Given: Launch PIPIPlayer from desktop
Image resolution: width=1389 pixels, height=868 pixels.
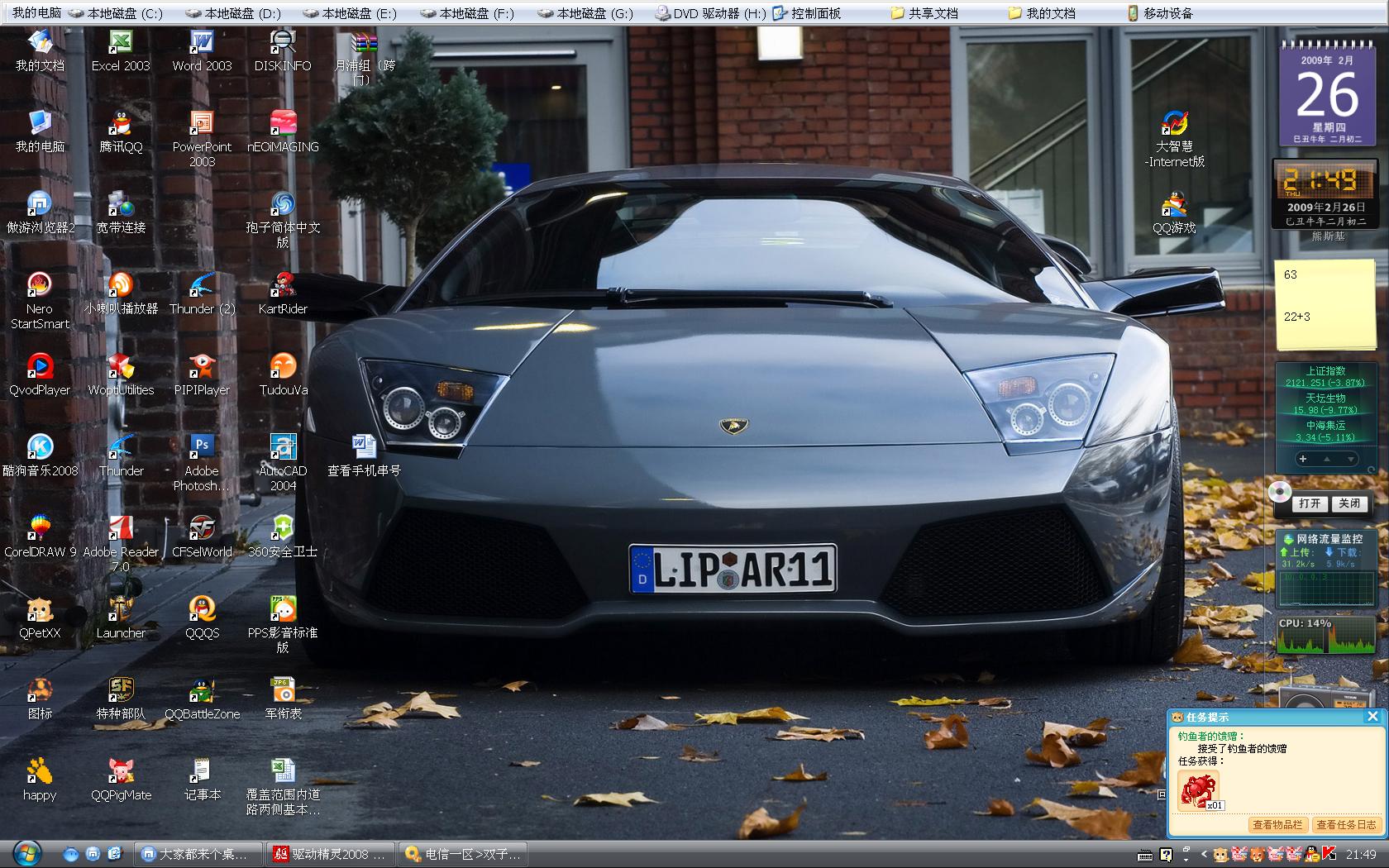Looking at the screenshot, I should click(x=202, y=374).
